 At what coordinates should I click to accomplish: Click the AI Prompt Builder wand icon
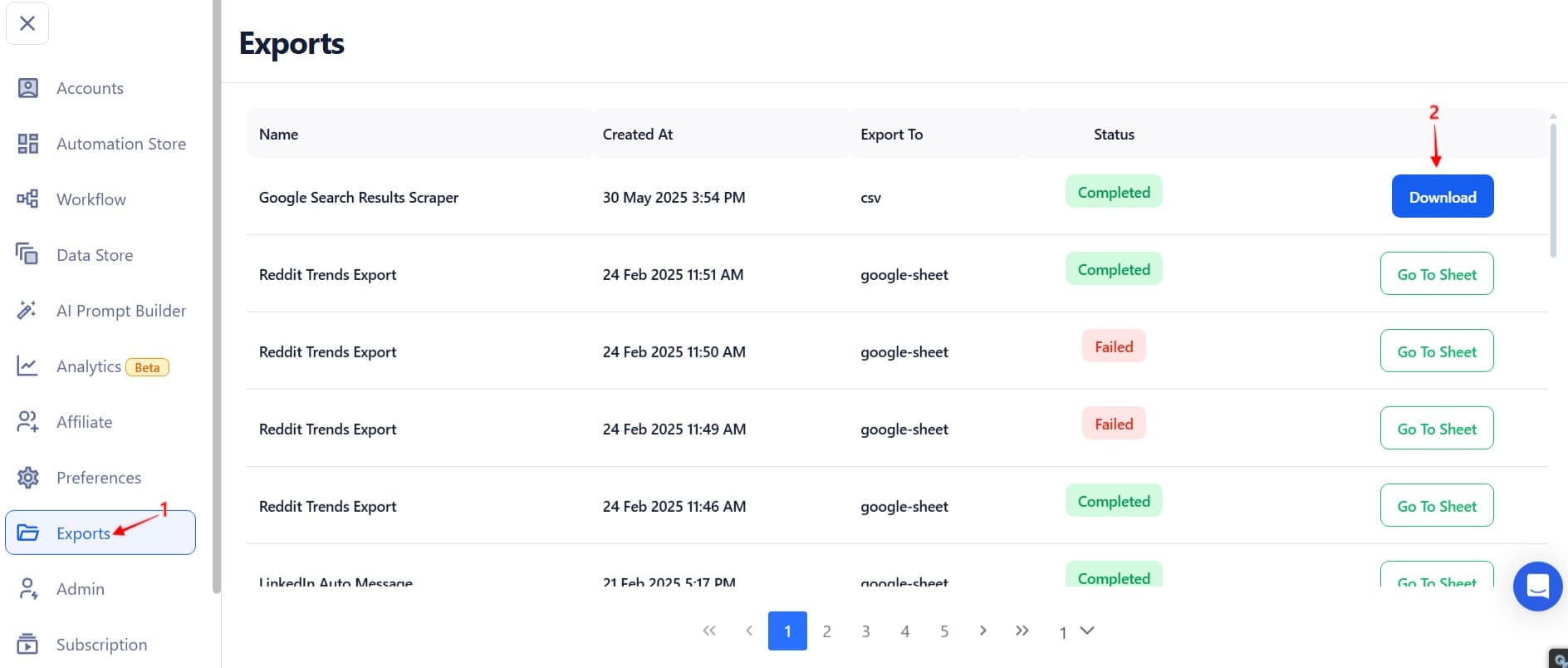(28, 311)
